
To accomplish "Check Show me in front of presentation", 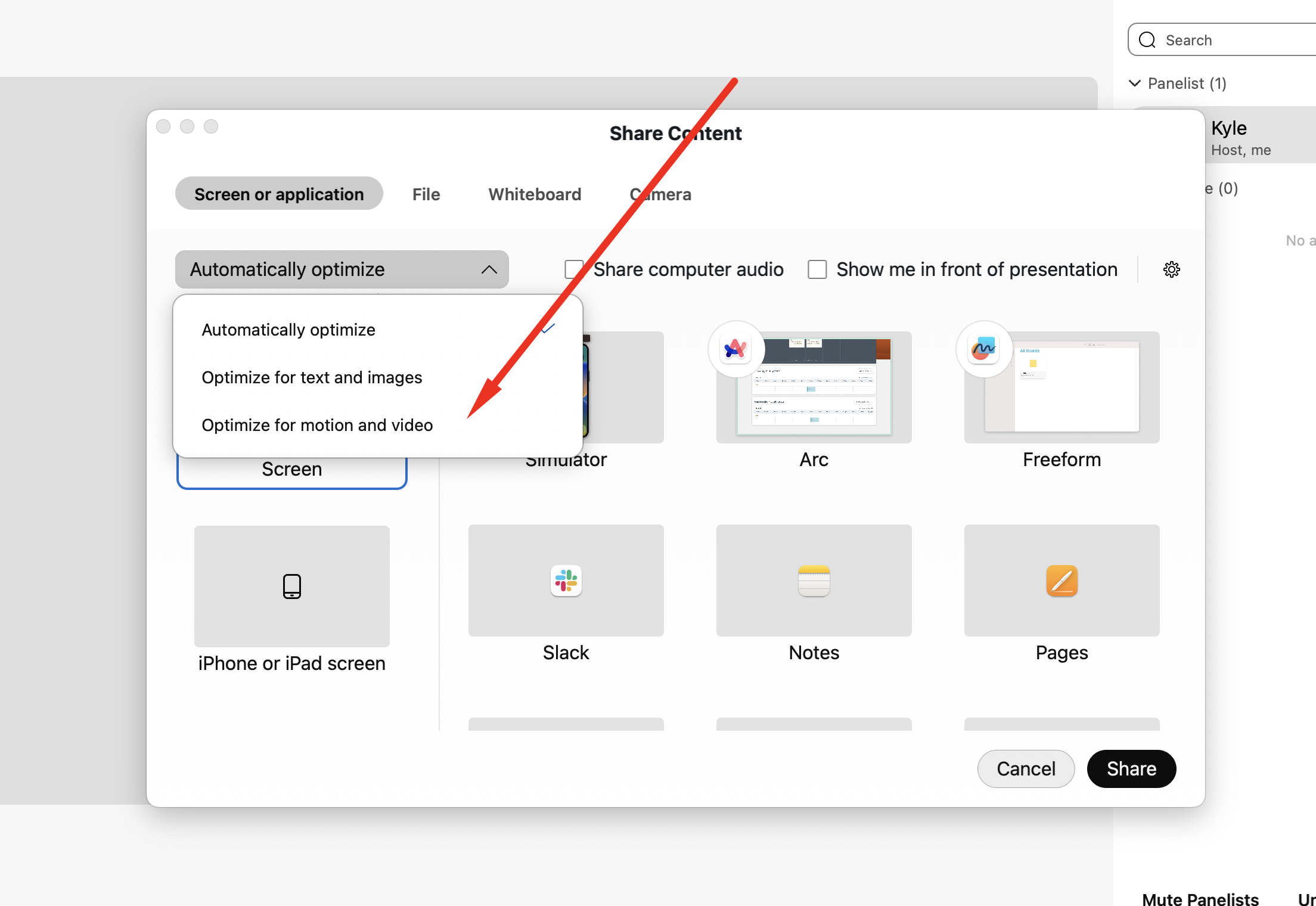I will pyautogui.click(x=817, y=269).
